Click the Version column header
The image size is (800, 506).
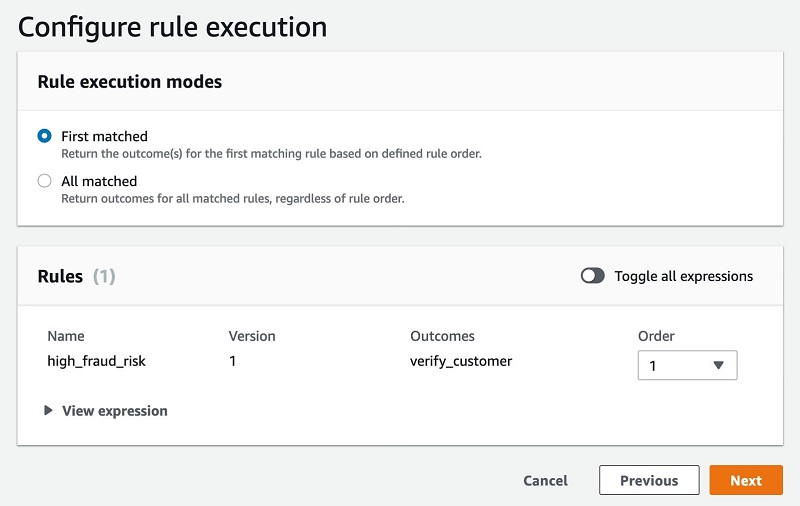pyautogui.click(x=252, y=336)
